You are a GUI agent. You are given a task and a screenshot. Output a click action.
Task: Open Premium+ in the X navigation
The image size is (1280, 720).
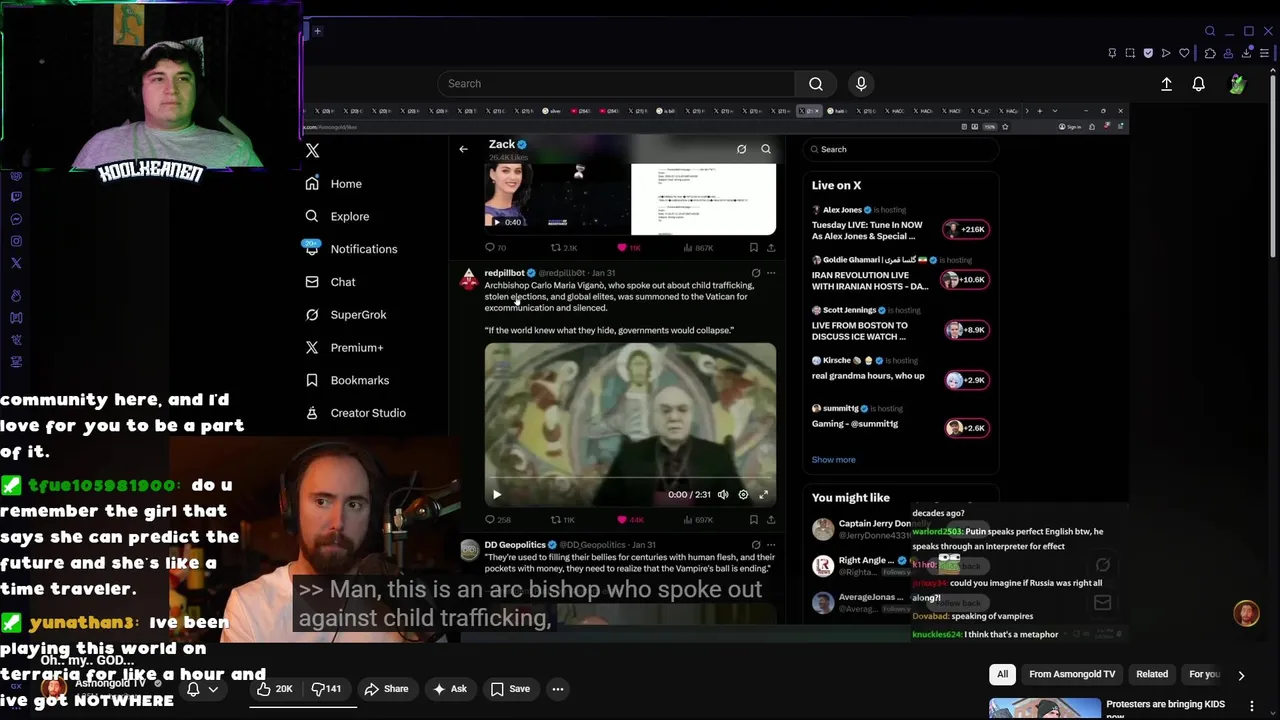pos(344,348)
